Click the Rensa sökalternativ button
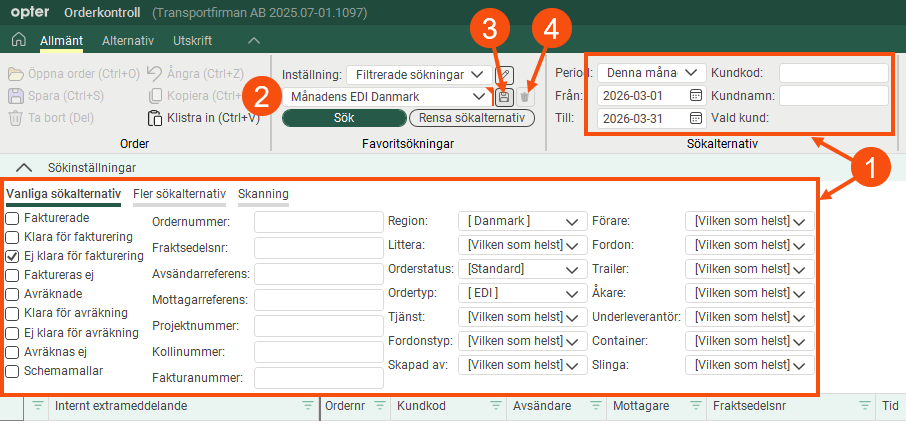906x431 pixels. (x=472, y=118)
